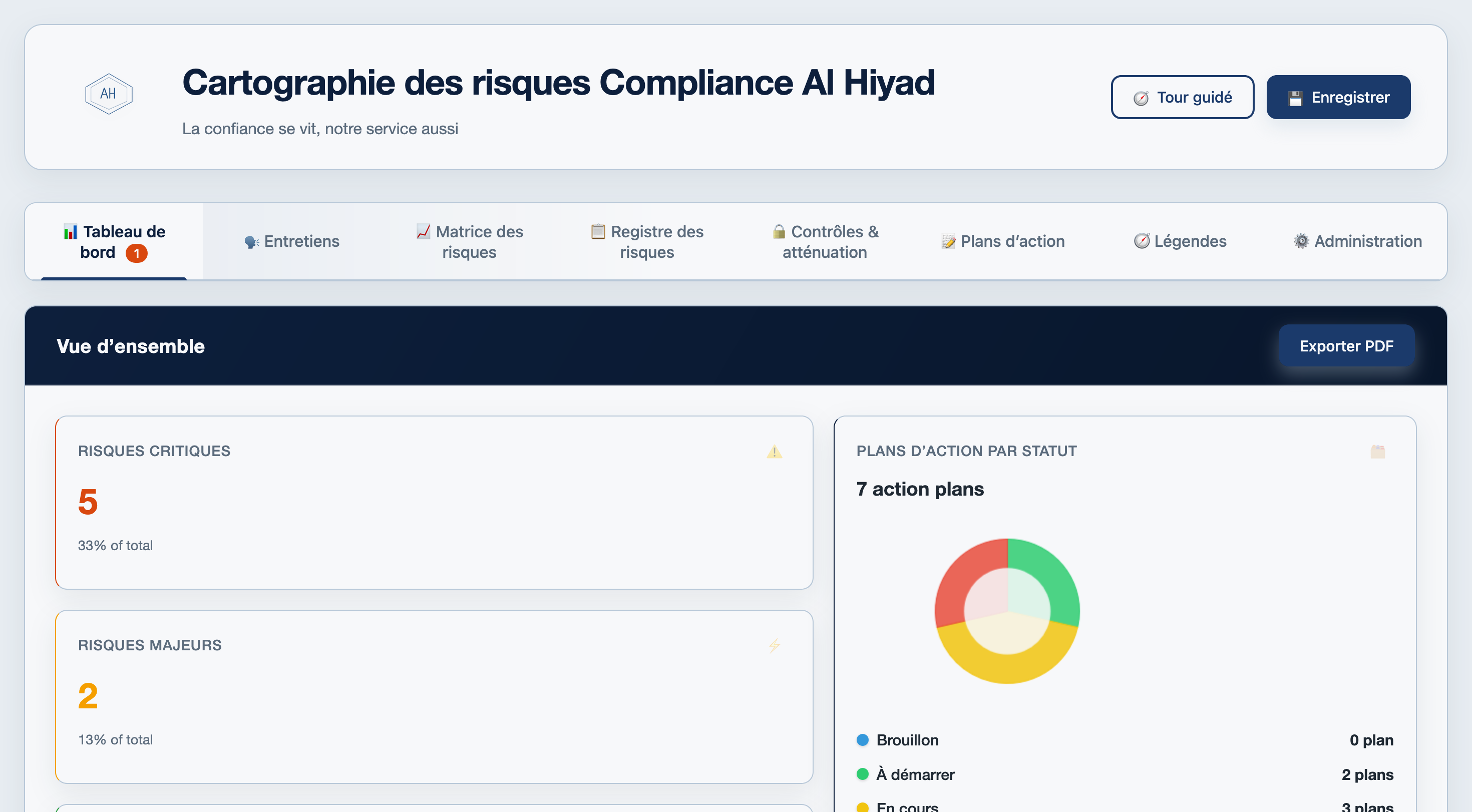
Task: Start the Tour guidé walkthrough
Action: pyautogui.click(x=1182, y=97)
